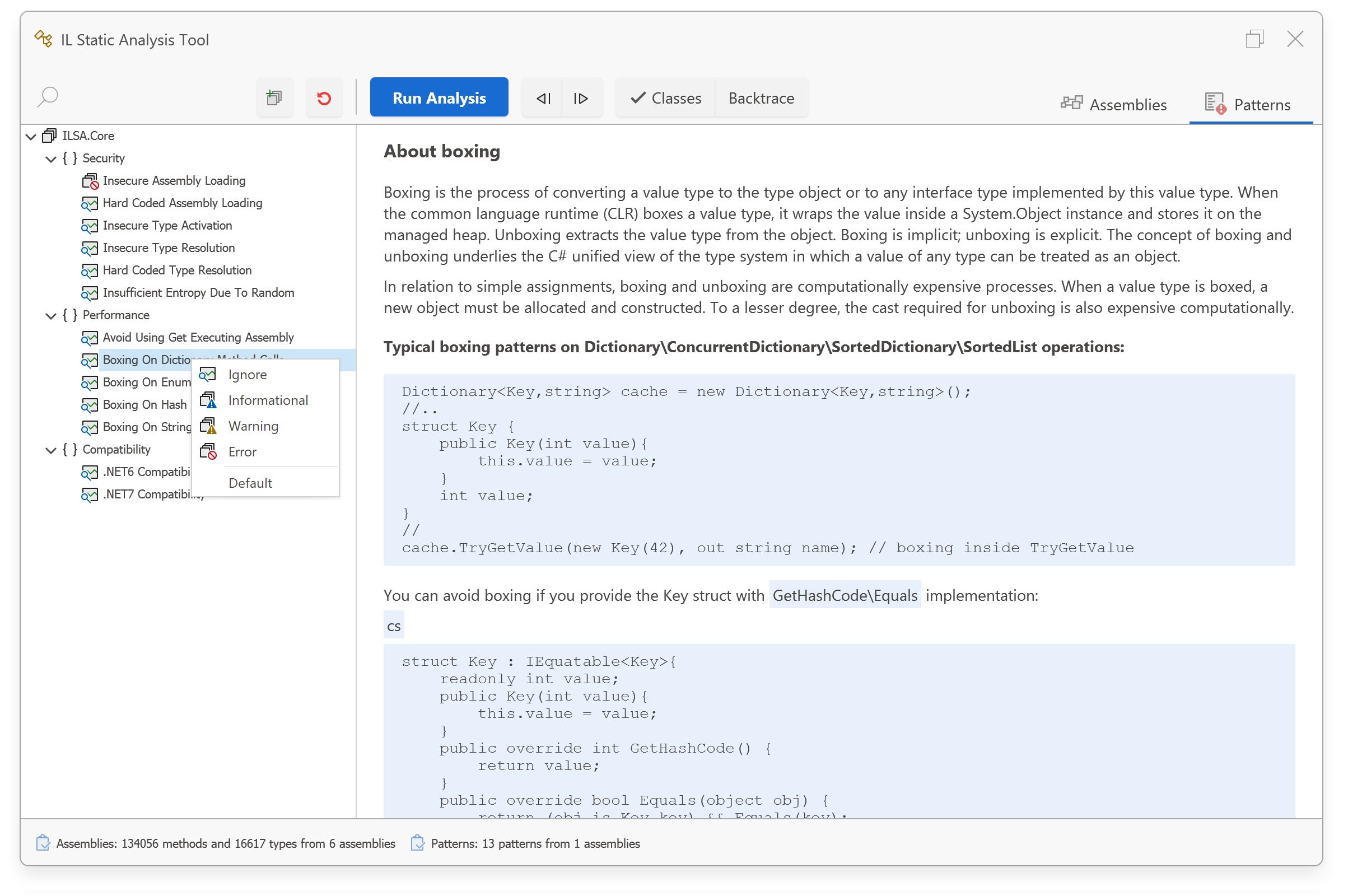Go to previous result arrow
This screenshot has width=1348, height=896.
click(542, 99)
